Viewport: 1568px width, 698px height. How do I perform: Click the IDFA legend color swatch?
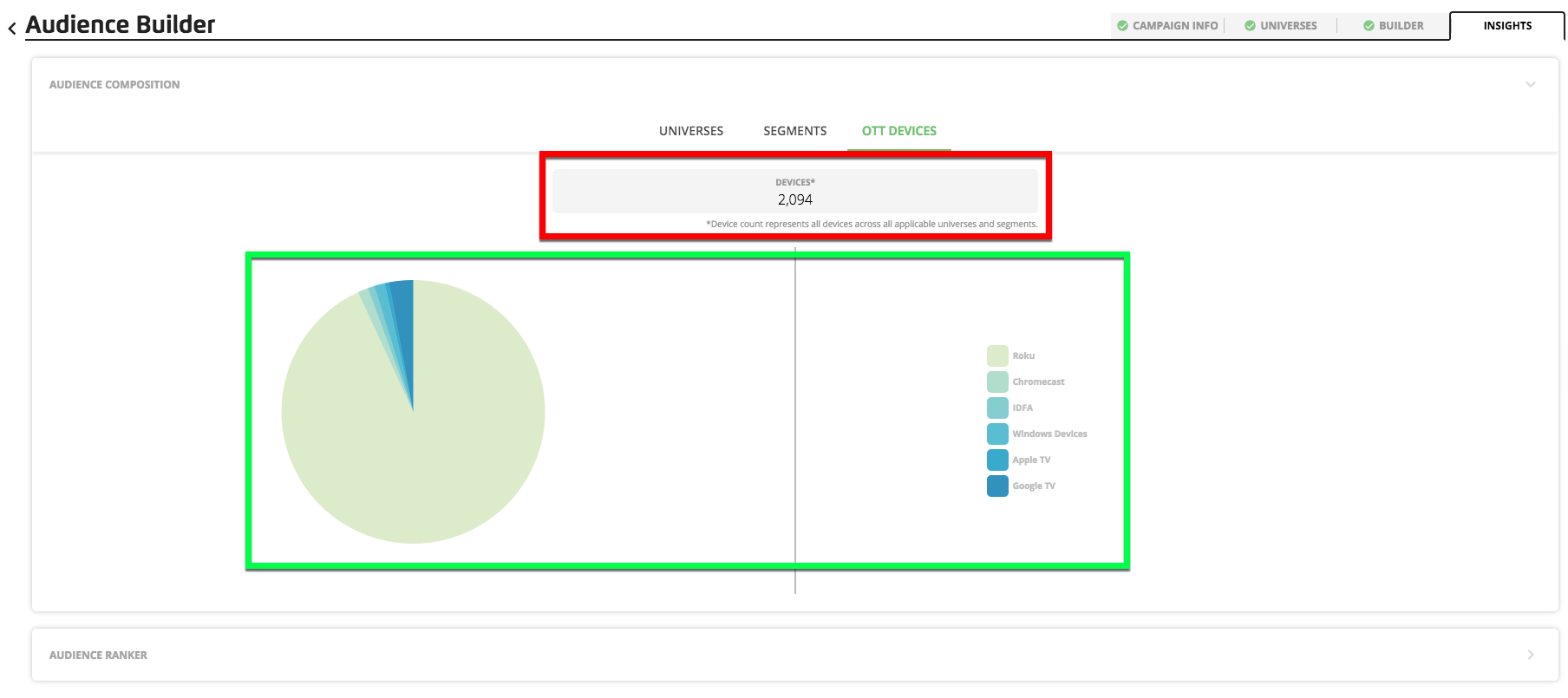(x=997, y=408)
